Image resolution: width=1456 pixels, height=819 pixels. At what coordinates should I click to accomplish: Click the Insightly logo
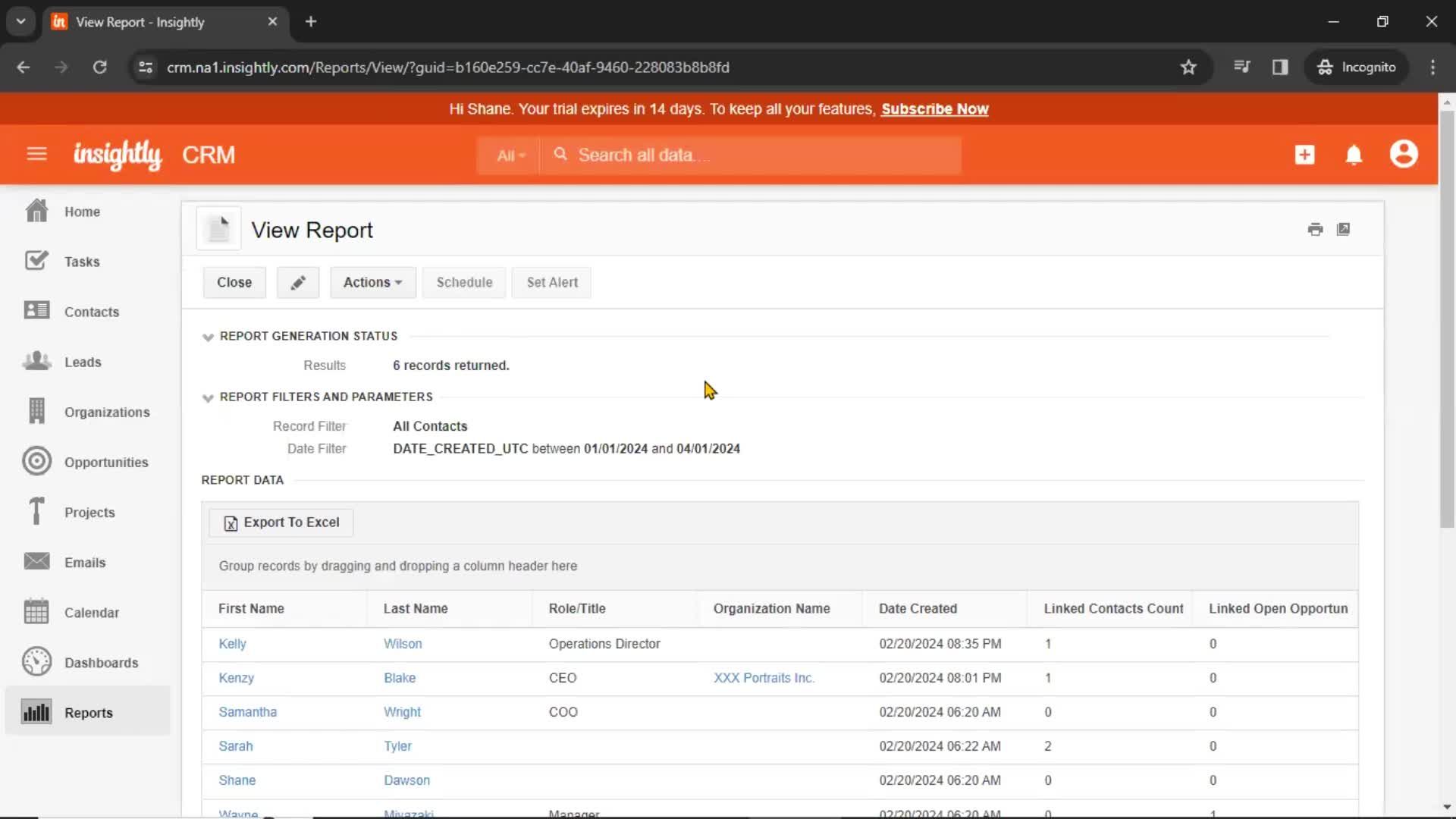click(118, 155)
